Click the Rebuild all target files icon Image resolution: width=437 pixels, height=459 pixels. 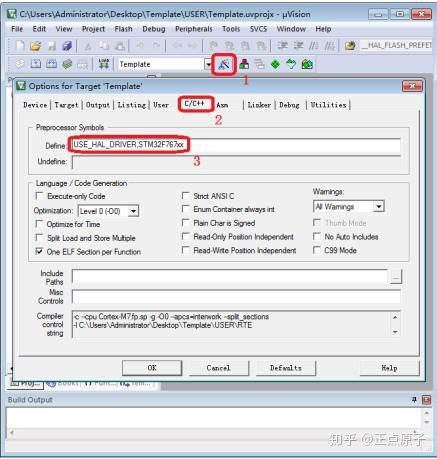click(x=51, y=64)
